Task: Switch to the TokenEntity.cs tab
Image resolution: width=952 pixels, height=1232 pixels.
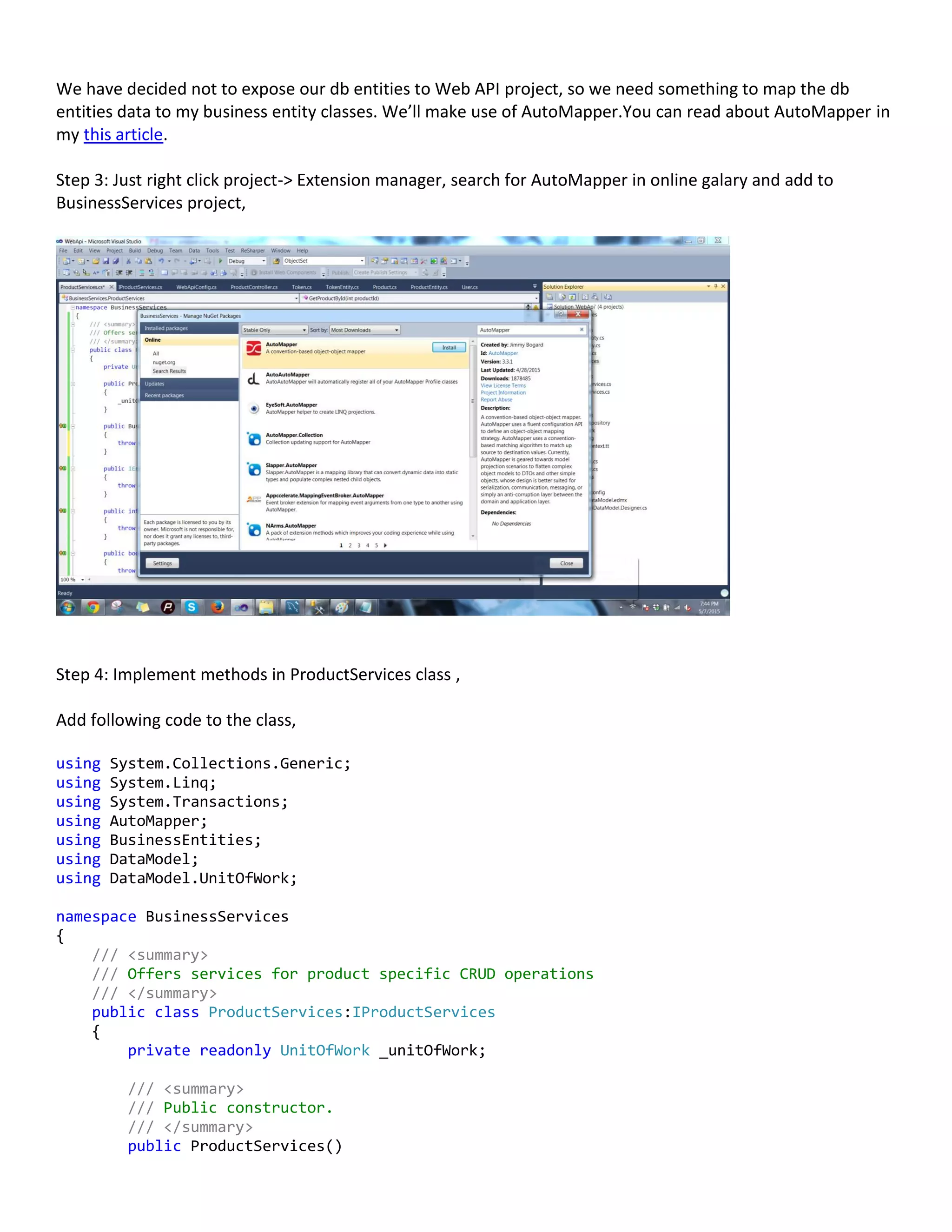Action: tap(342, 287)
